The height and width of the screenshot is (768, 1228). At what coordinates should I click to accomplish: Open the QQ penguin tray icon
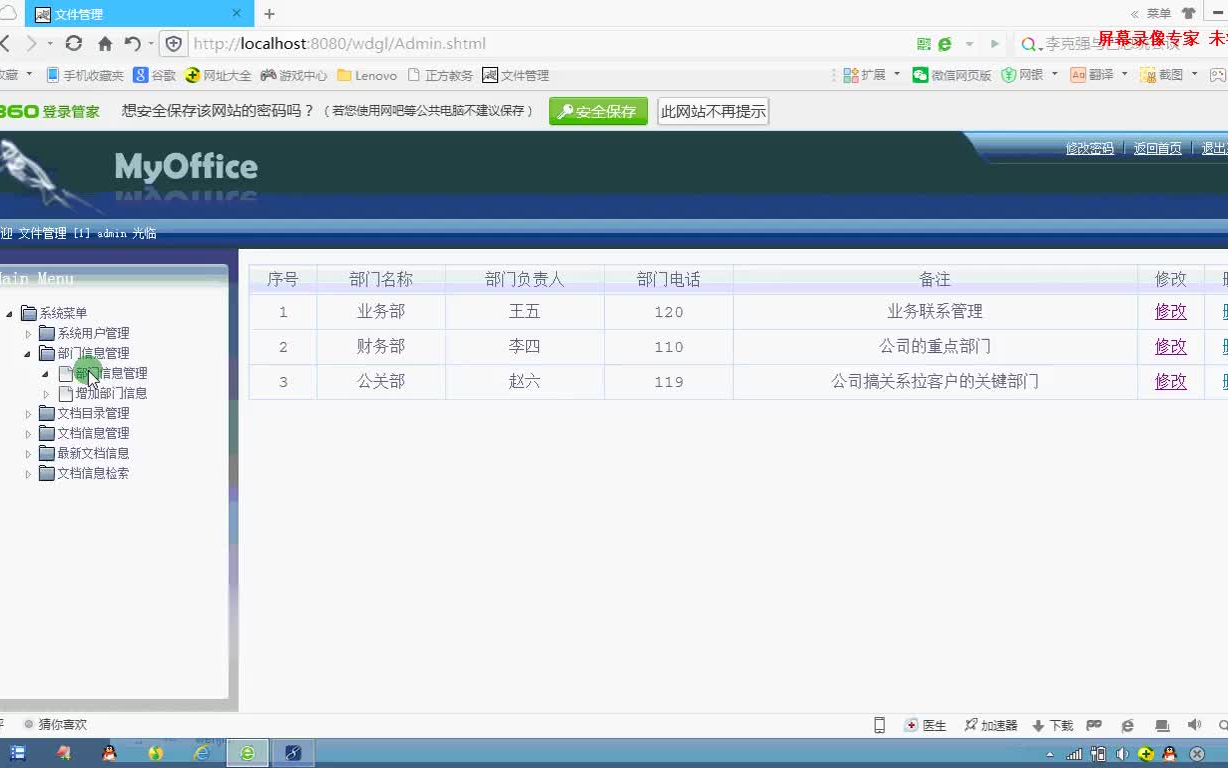(1170, 753)
